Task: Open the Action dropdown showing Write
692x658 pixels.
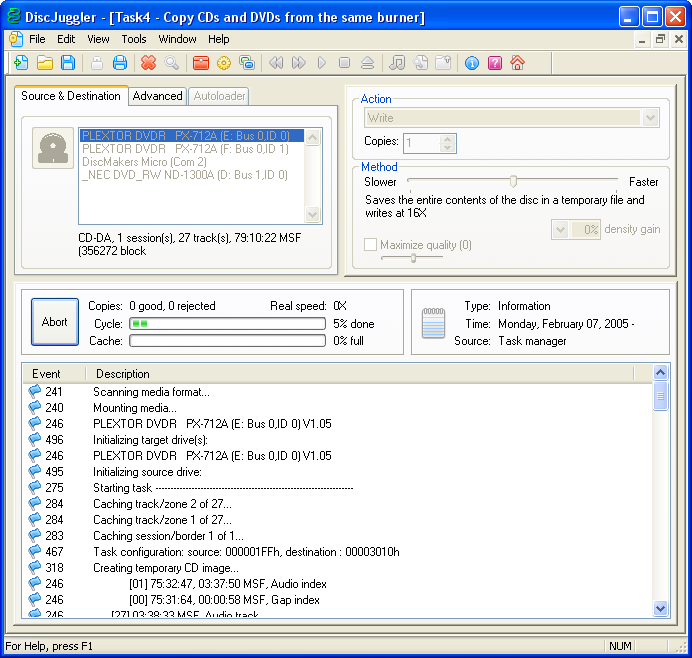Action: (x=650, y=118)
